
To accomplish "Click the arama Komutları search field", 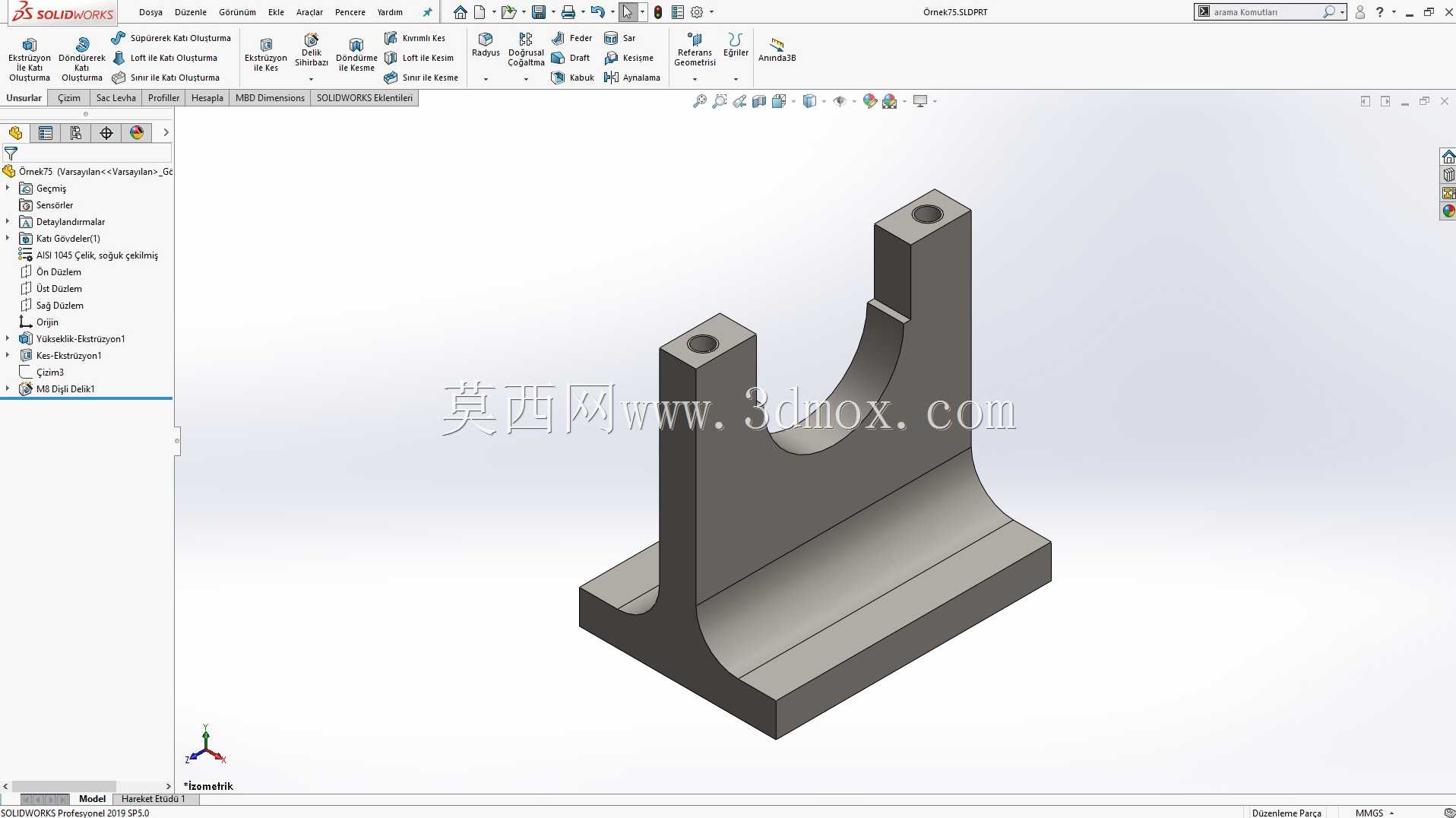I will coord(1262,12).
